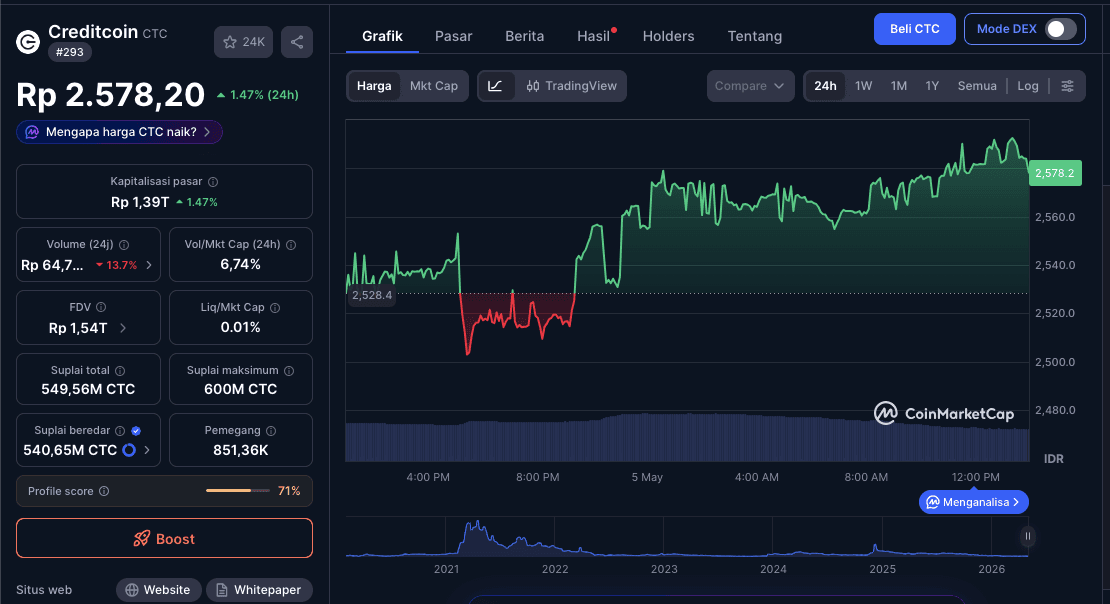Screen dimensions: 1110x604
Task: Click info icon next to Suplai beredar
Action: (x=120, y=431)
